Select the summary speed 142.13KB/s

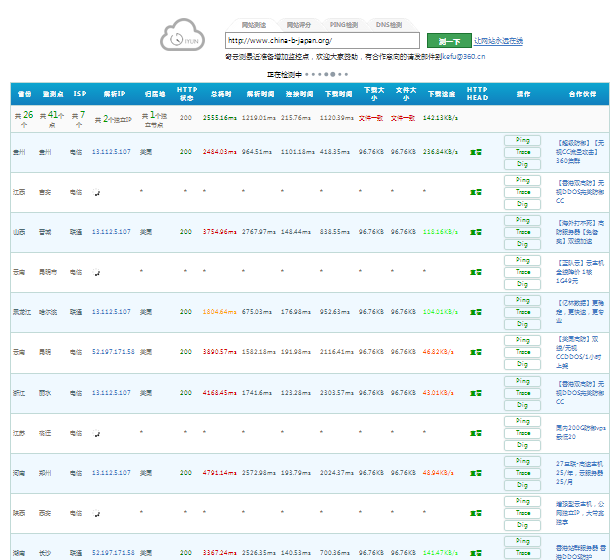pyautogui.click(x=440, y=118)
